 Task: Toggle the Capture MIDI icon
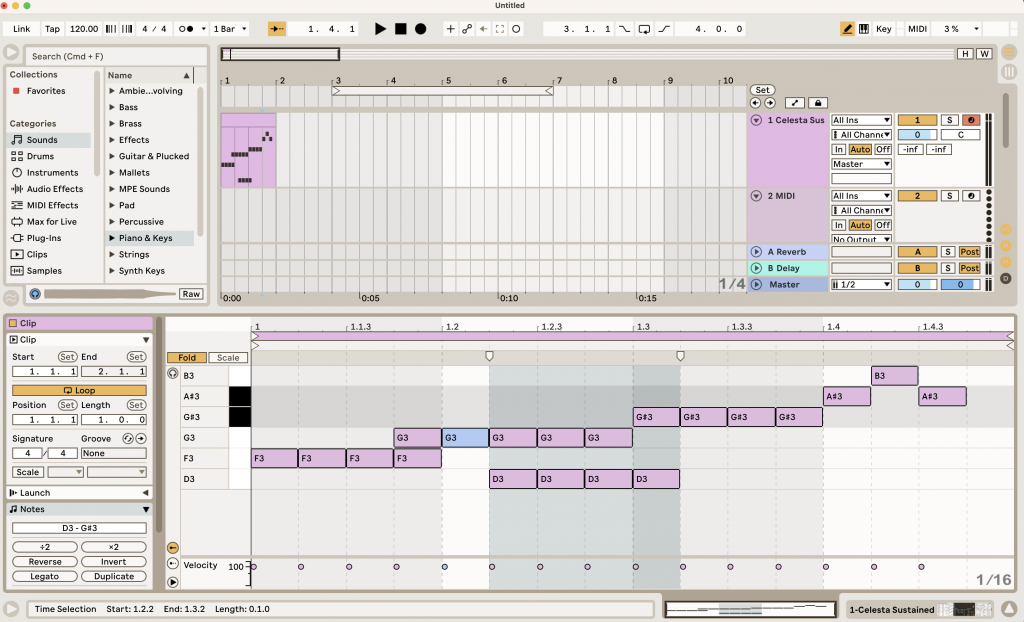click(x=500, y=29)
